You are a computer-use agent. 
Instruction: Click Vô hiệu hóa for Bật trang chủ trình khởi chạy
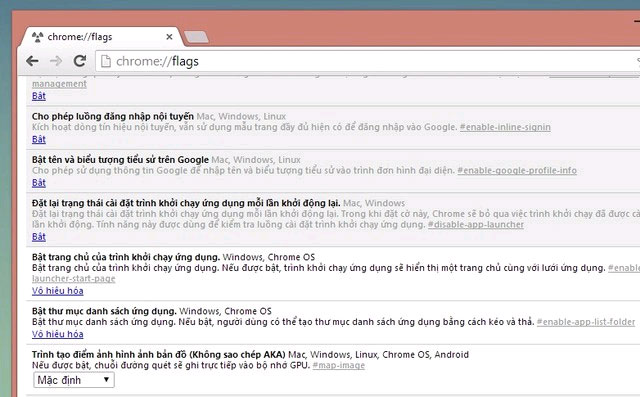pyautogui.click(x=58, y=291)
